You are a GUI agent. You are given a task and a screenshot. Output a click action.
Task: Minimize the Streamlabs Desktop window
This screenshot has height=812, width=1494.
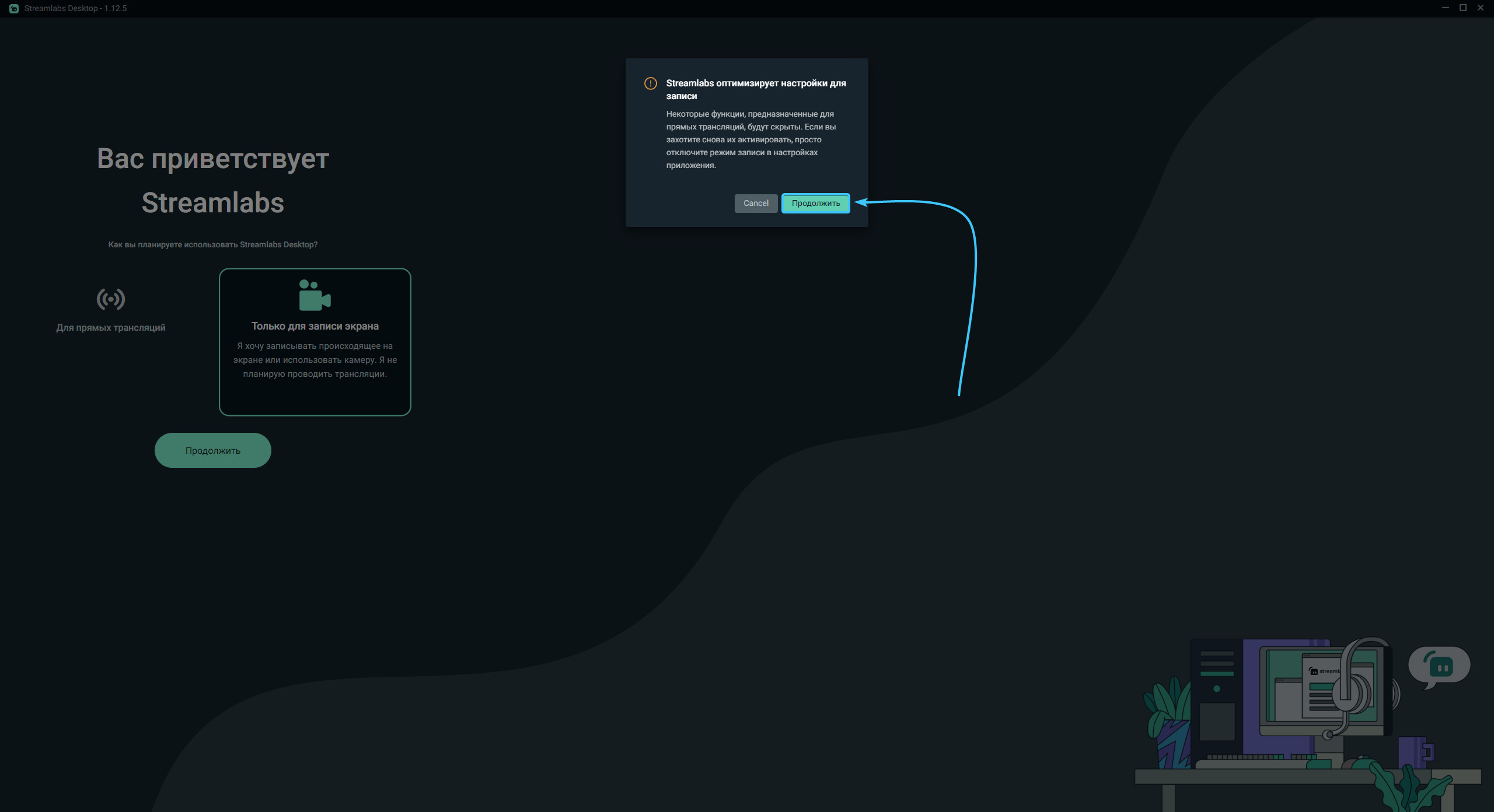click(x=1446, y=8)
